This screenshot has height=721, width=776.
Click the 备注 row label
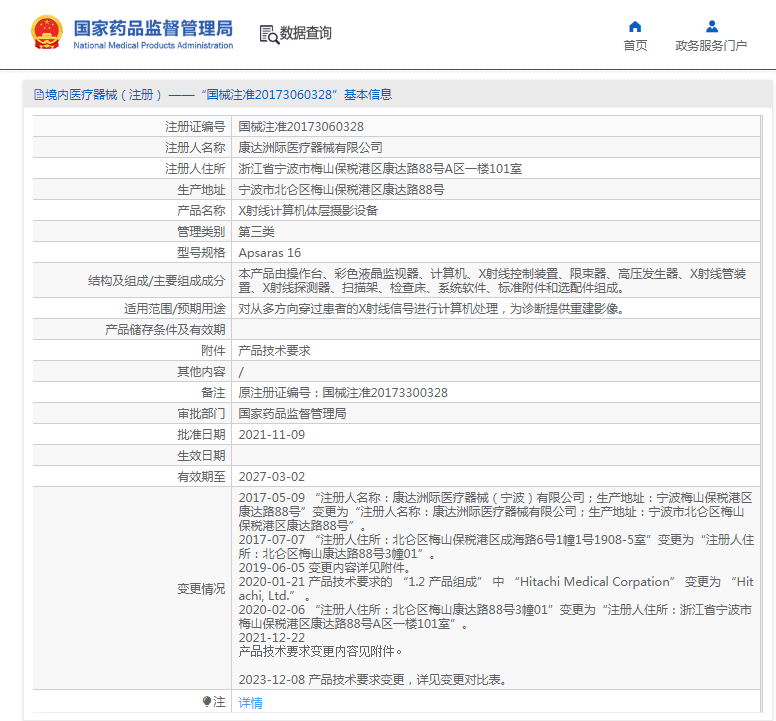coord(213,392)
